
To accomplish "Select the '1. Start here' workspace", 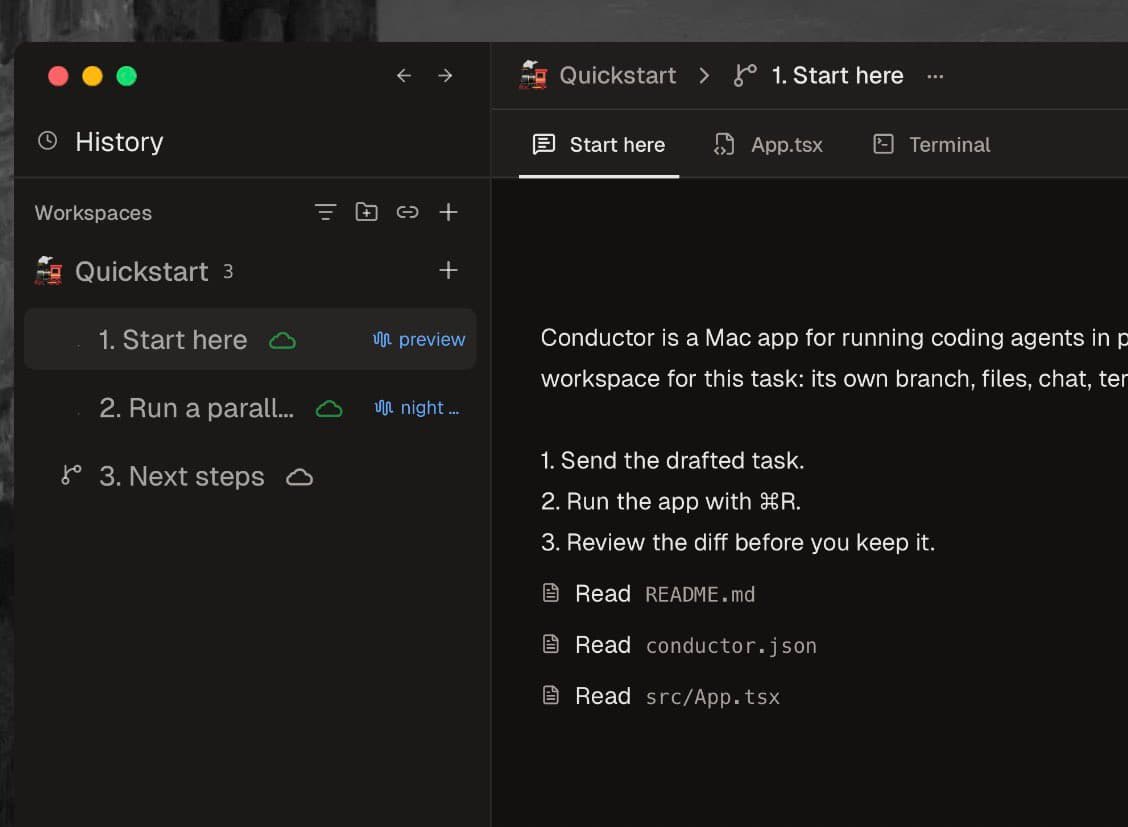I will tap(250, 339).
